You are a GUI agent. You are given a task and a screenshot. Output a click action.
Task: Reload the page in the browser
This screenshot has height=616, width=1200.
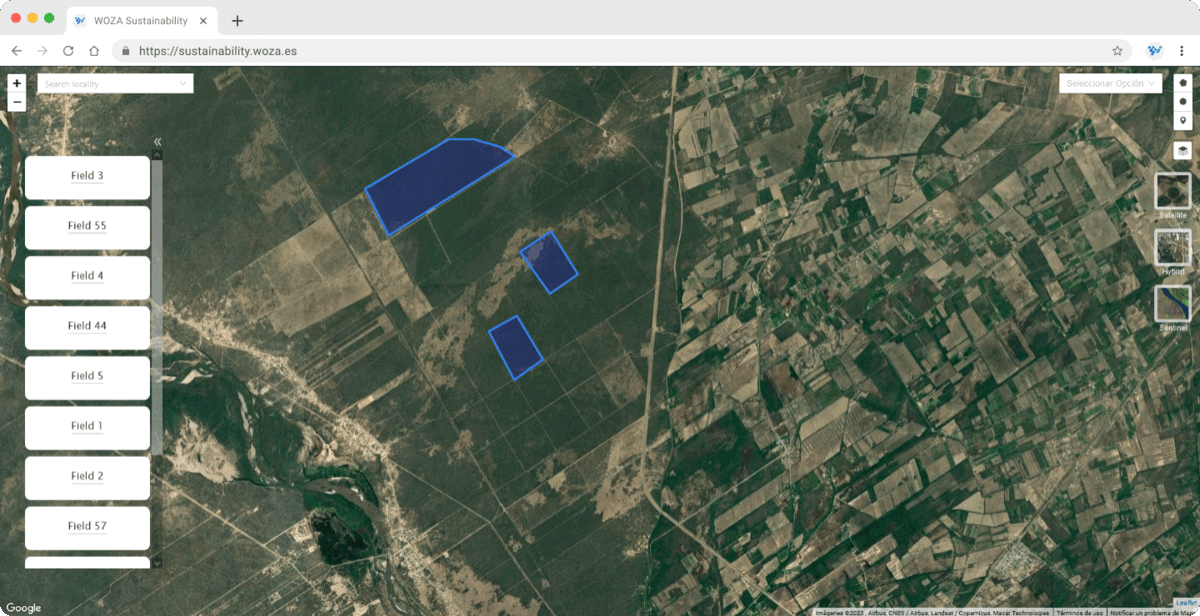tap(68, 50)
